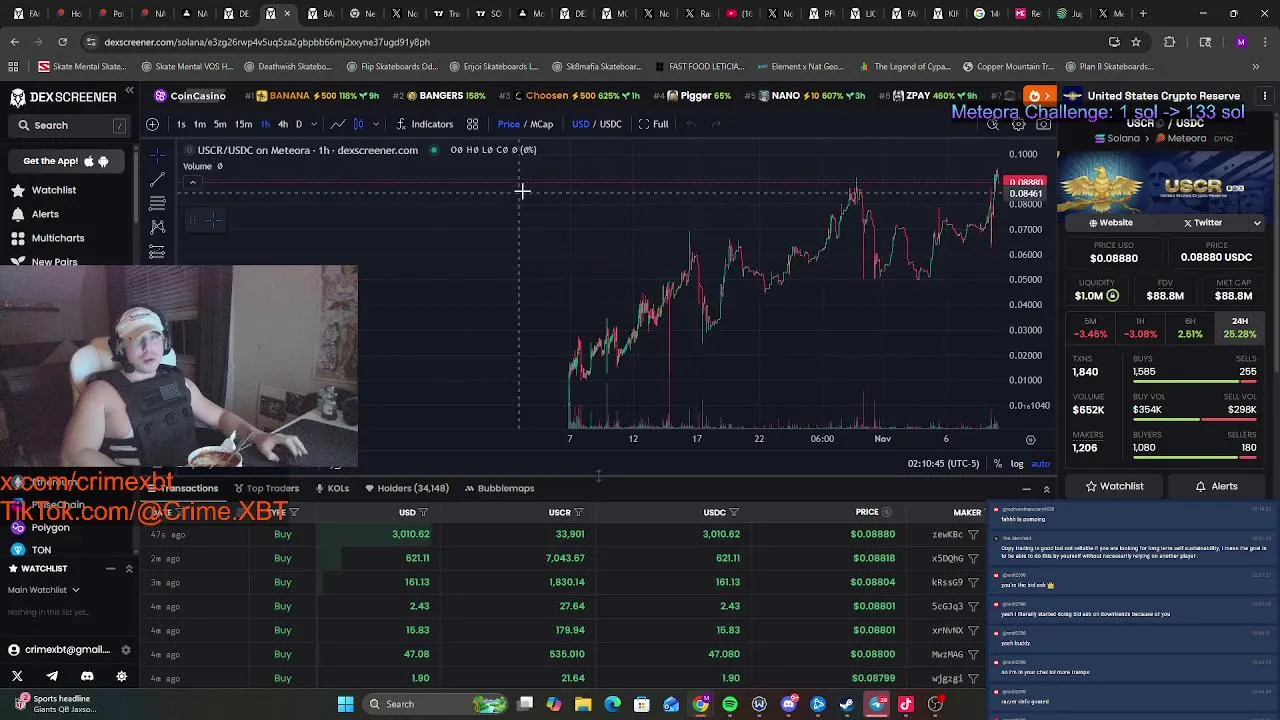Open the Main Watchlist dropdown
Screen dimensions: 1280x720
point(44,590)
